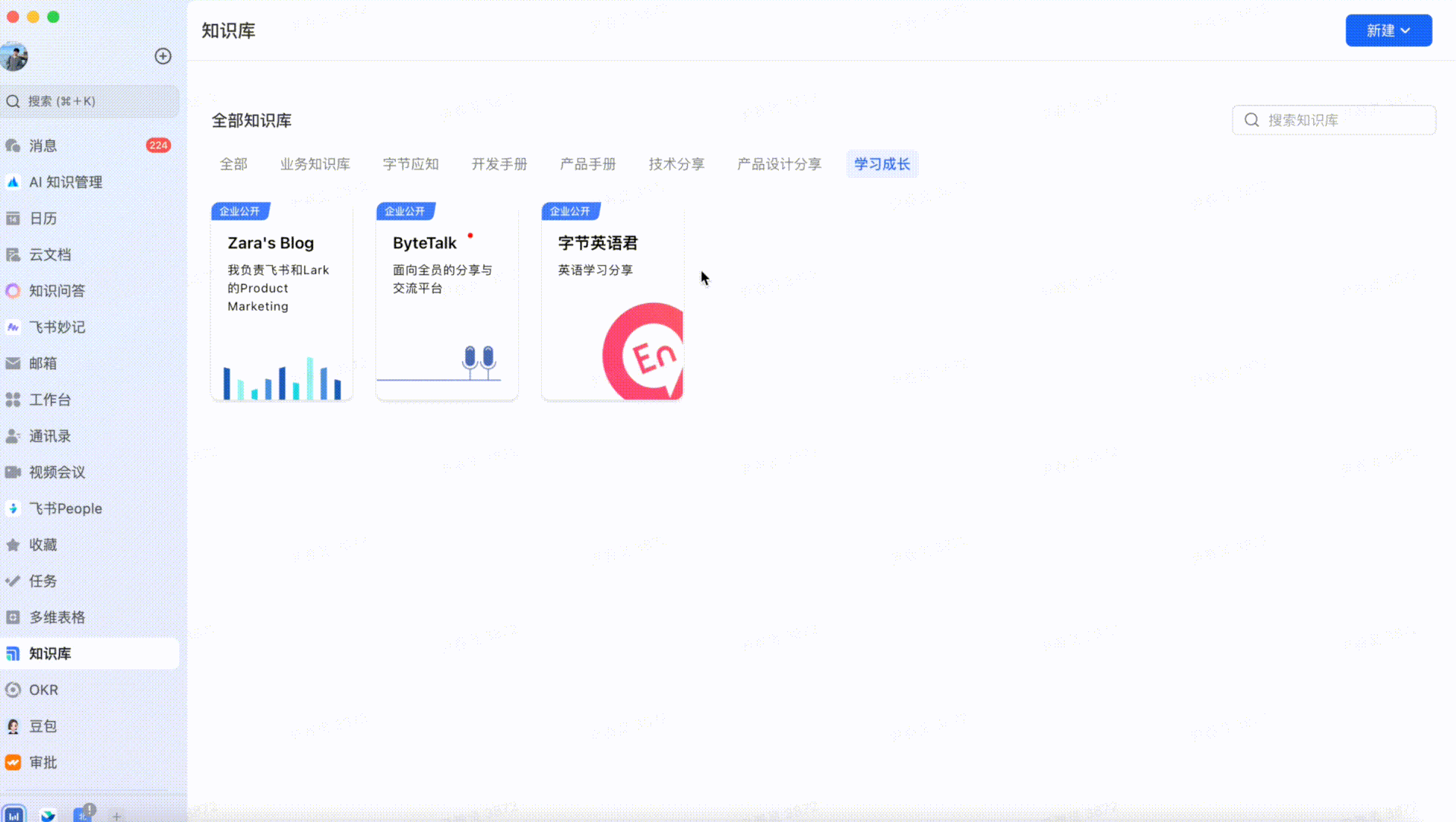Select the 学习成长 tab
This screenshot has width=1456, height=822.
pyautogui.click(x=882, y=164)
